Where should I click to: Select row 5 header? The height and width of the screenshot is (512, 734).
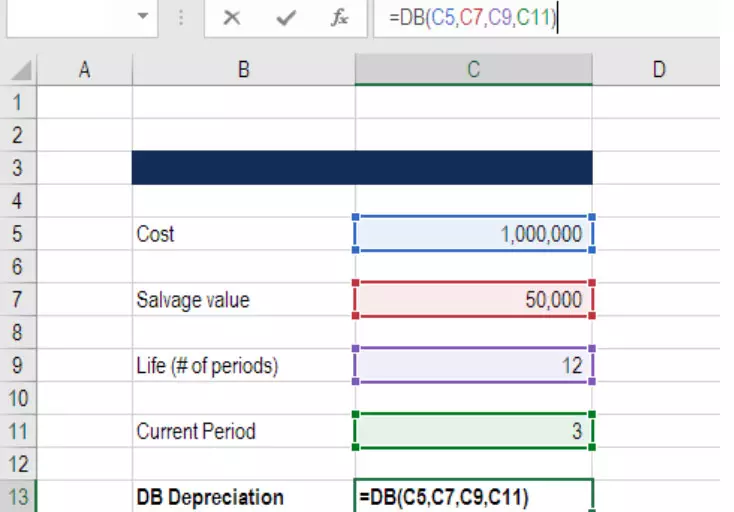pos(18,234)
